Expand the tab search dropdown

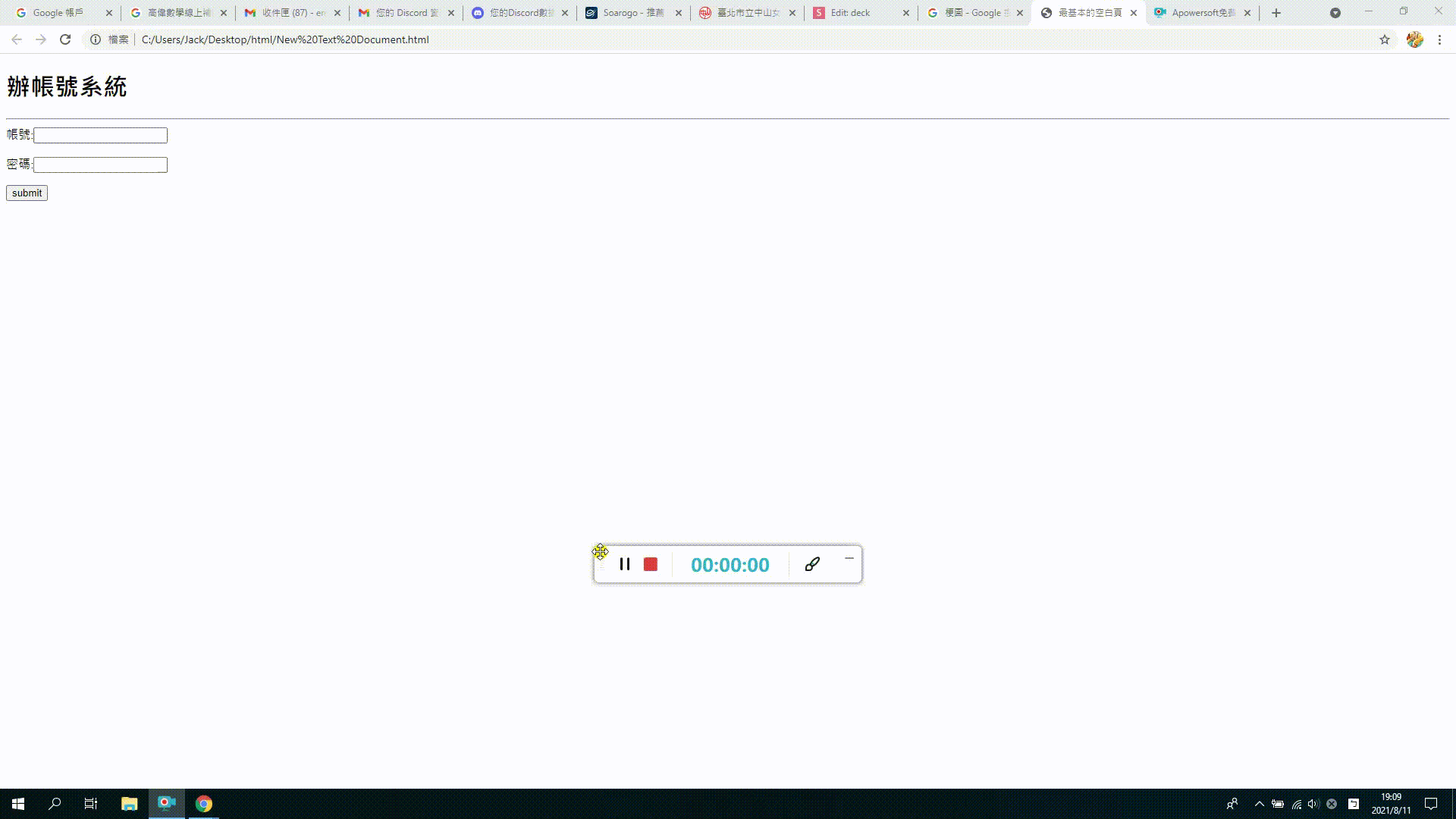point(1335,13)
